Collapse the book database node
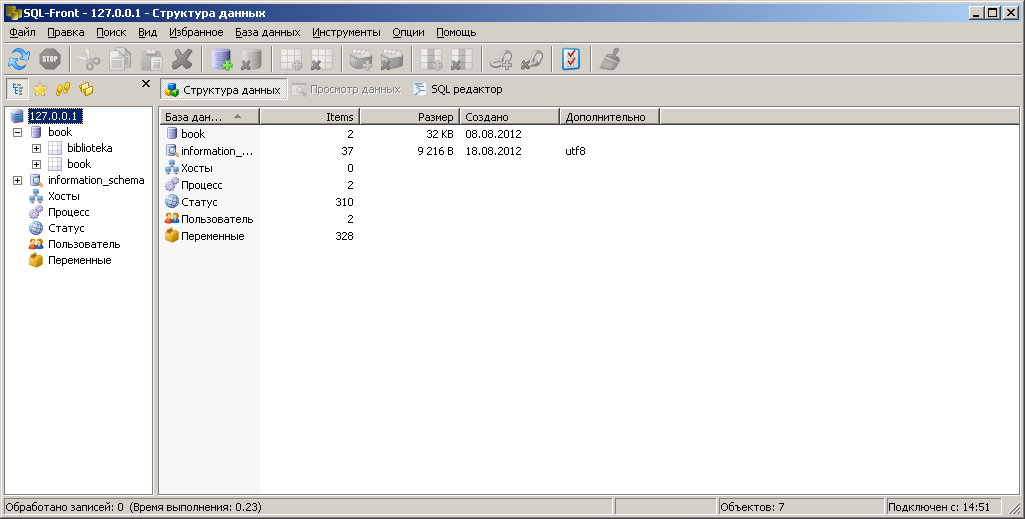This screenshot has width=1025, height=519. point(18,132)
